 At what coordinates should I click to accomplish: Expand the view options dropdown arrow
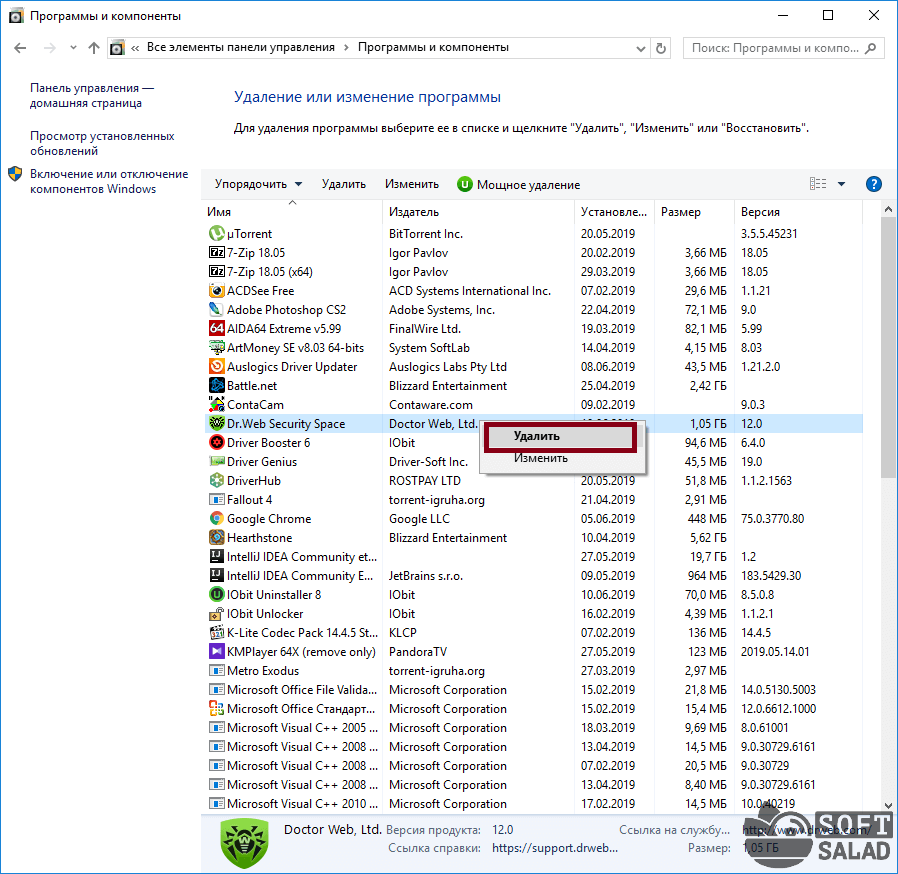coord(841,184)
